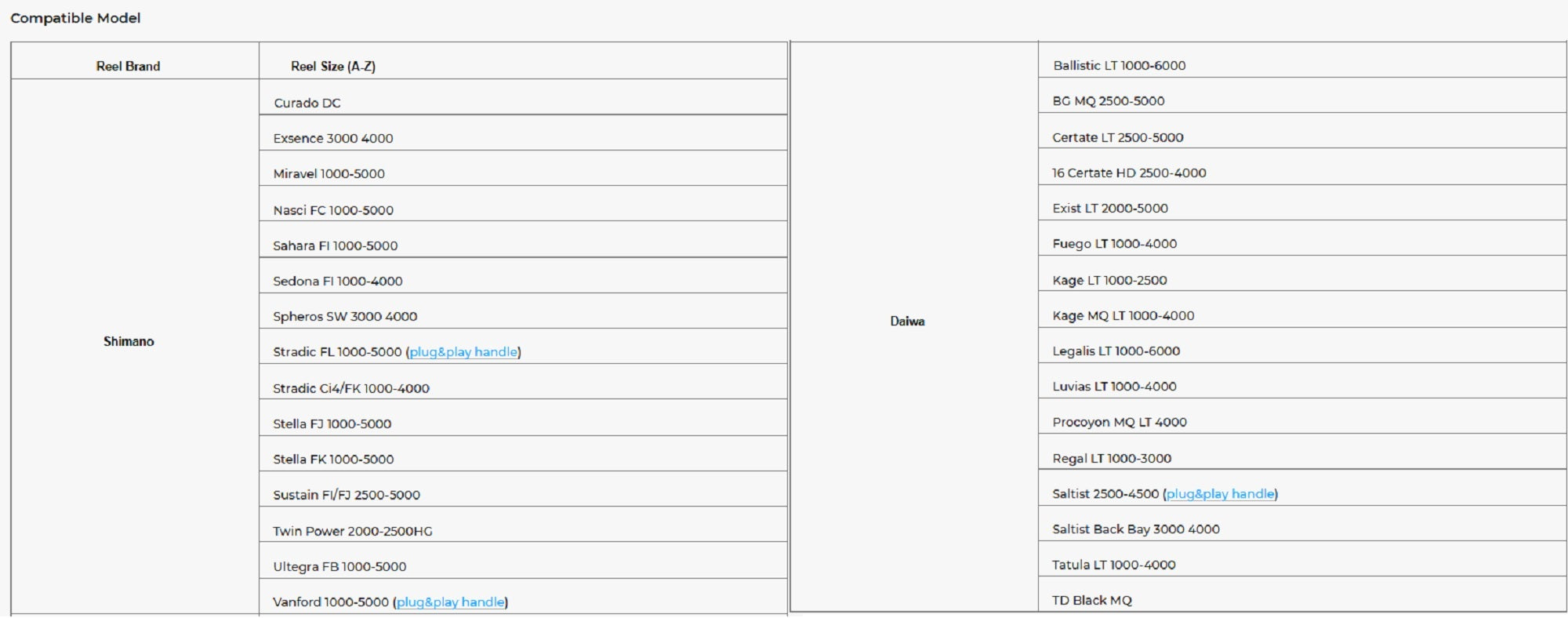Select the Ballistic LT 1000-6000 row
Screen dimensions: 1568x618
click(1119, 66)
